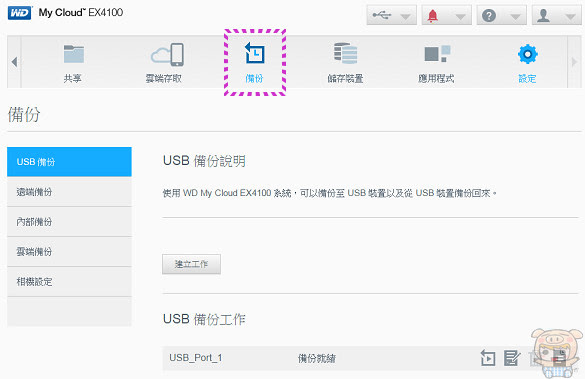This screenshot has width=585, height=379.
Task: Click the USB 備份說明 heading
Action: point(204,161)
